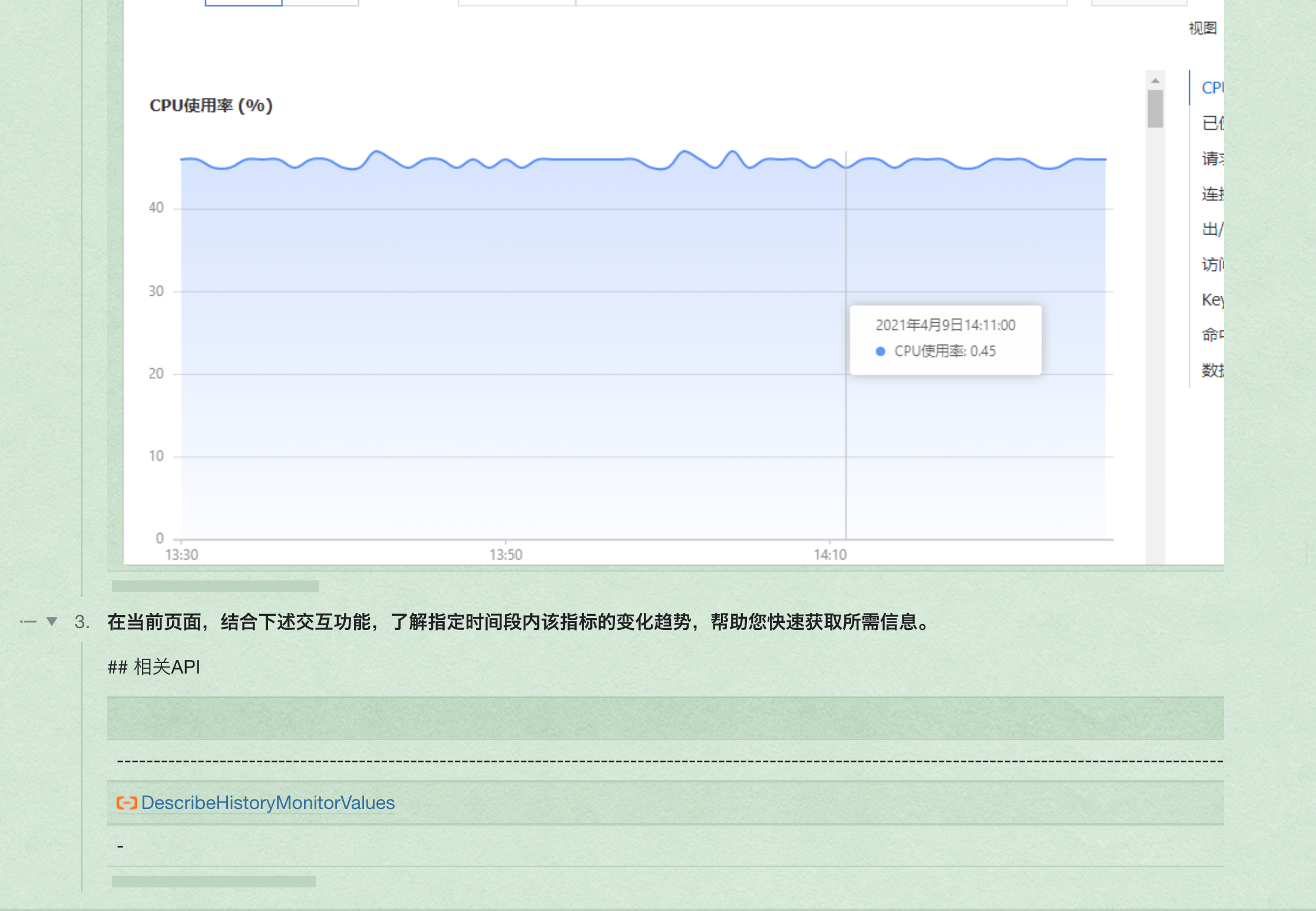
Task: Click the CPU使用率 (%) chart title
Action: point(211,105)
